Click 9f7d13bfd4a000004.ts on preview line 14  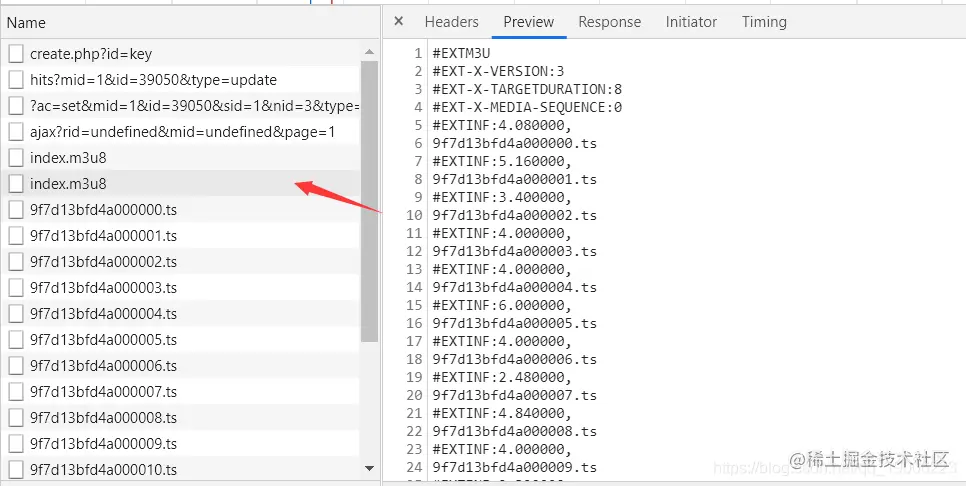514,287
